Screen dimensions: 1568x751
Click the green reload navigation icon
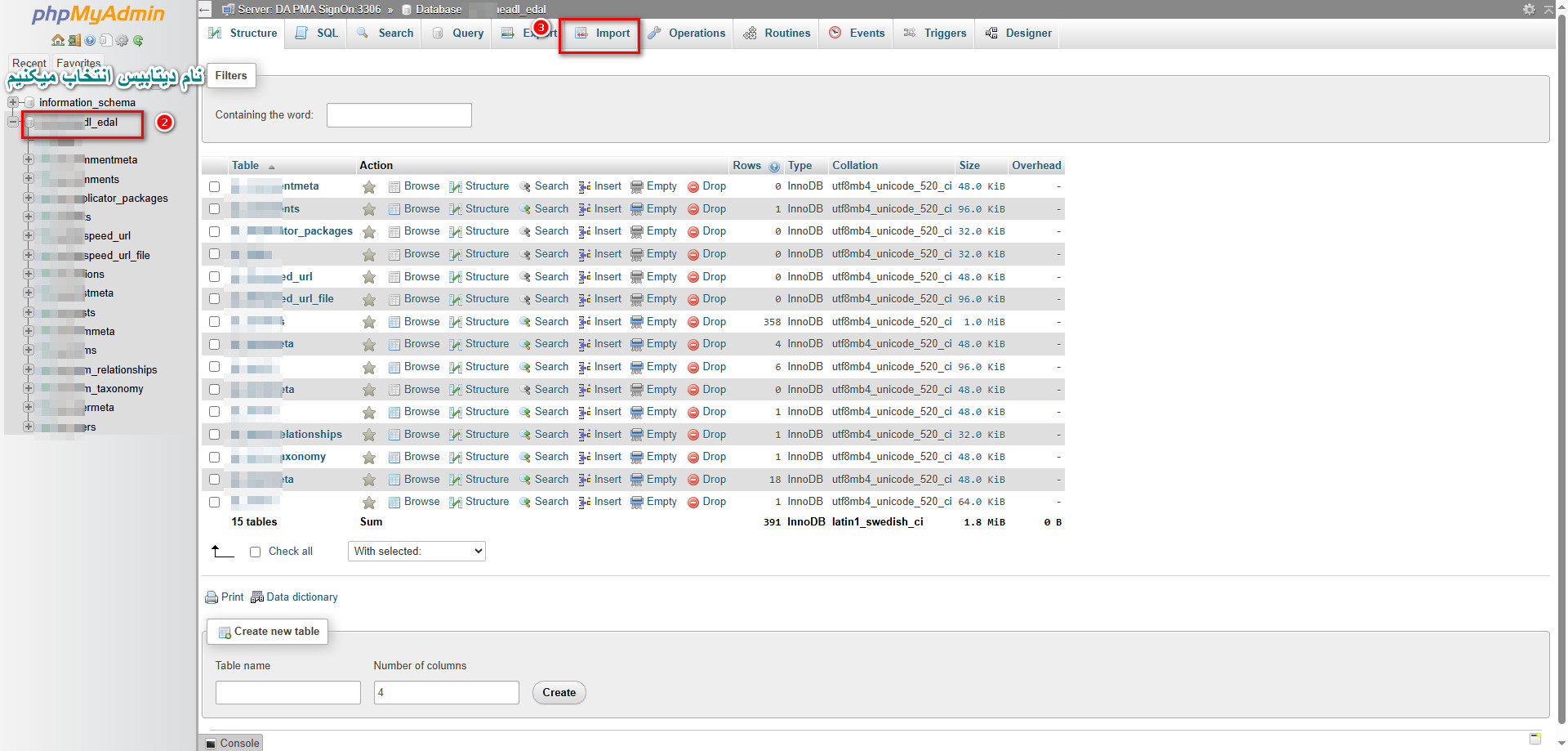pyautogui.click(x=139, y=40)
